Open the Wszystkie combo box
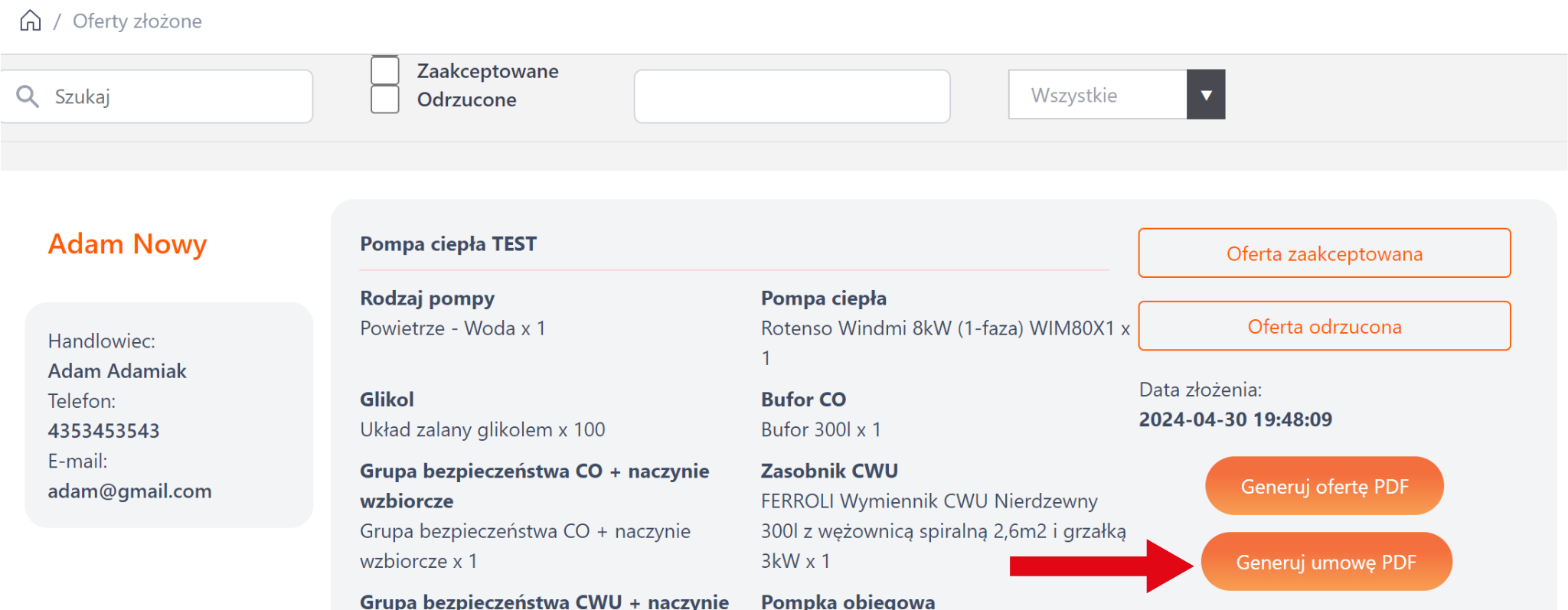The image size is (1568, 610). click(1098, 95)
